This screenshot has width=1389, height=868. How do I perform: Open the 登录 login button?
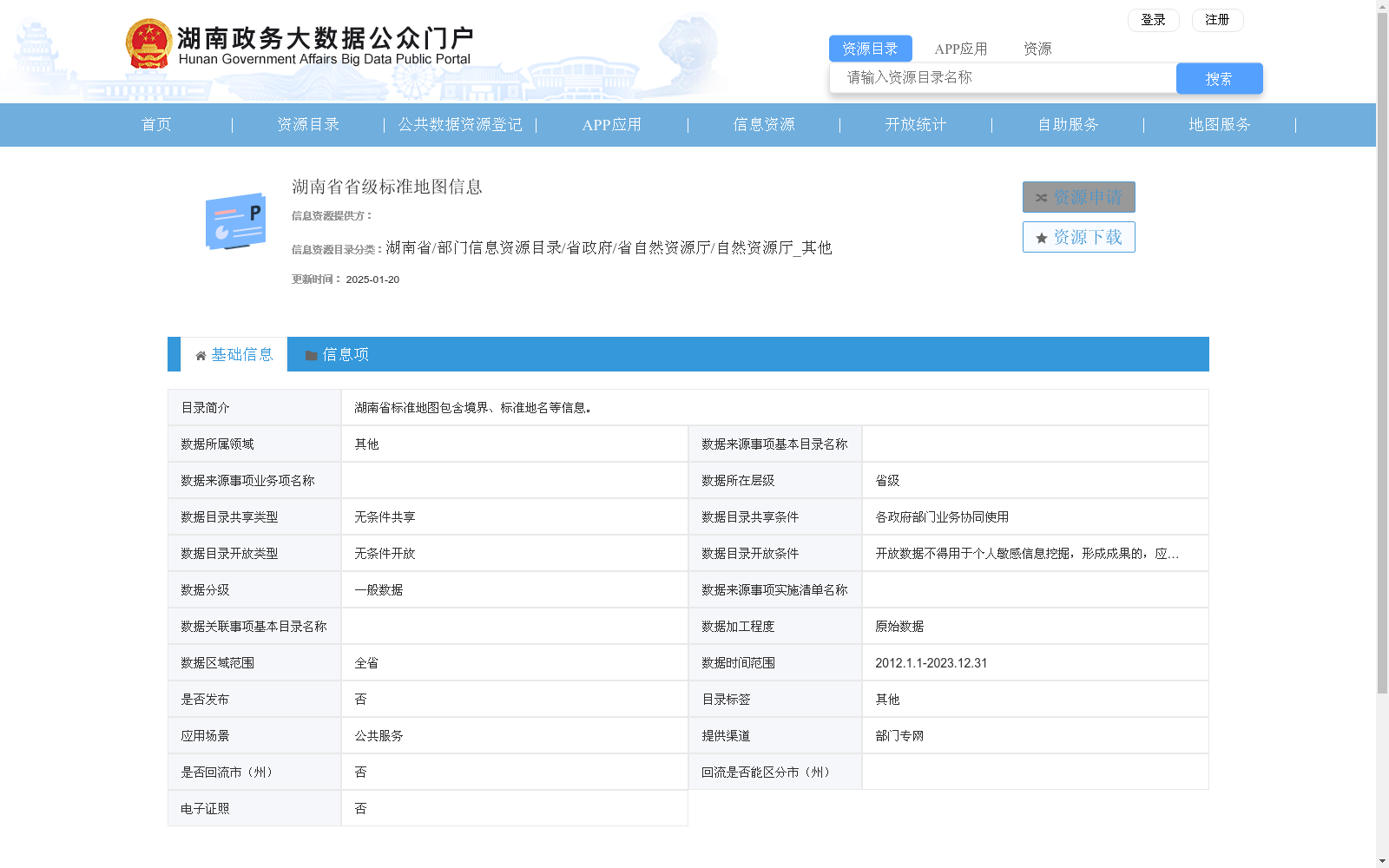1153,20
